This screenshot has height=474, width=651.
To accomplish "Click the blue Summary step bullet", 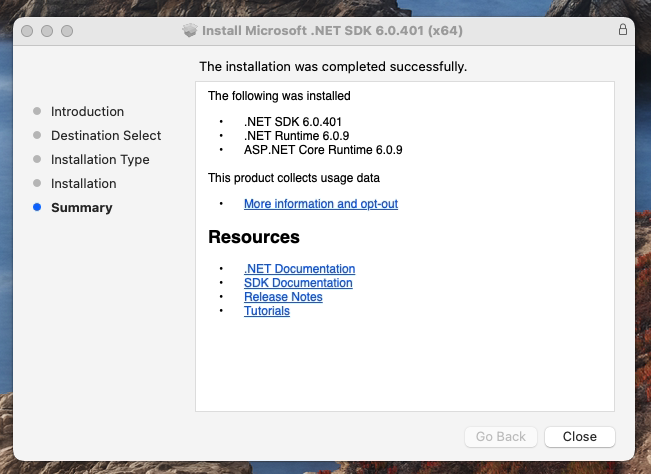I will tap(37, 207).
